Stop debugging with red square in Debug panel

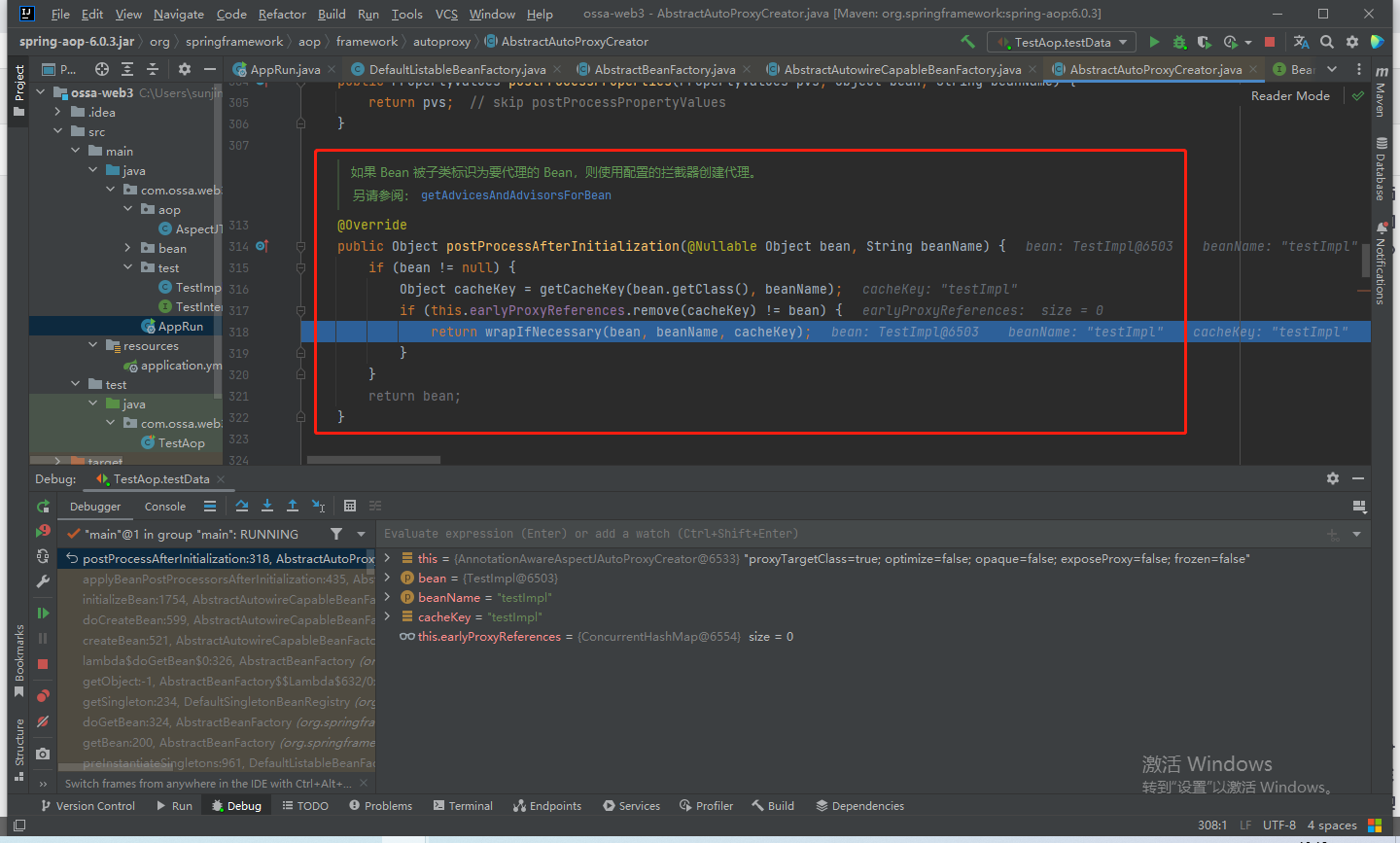coord(43,664)
